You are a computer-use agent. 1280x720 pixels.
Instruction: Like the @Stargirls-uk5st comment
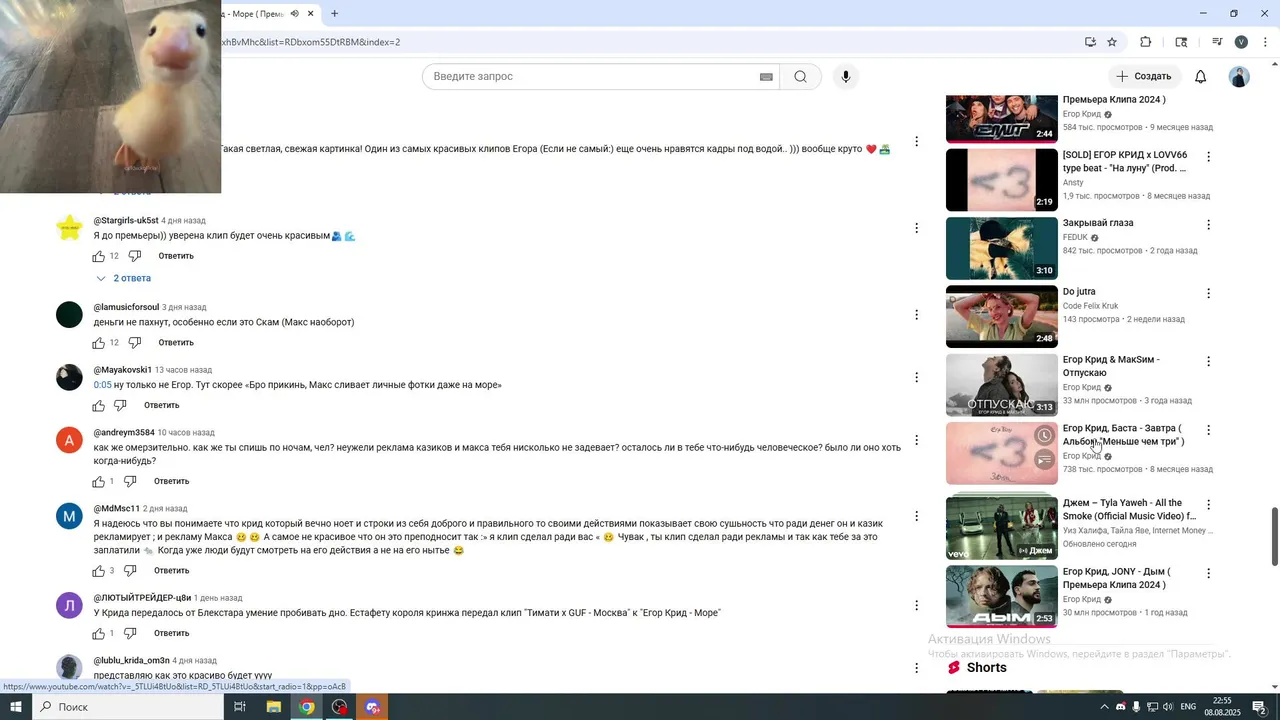tap(99, 256)
